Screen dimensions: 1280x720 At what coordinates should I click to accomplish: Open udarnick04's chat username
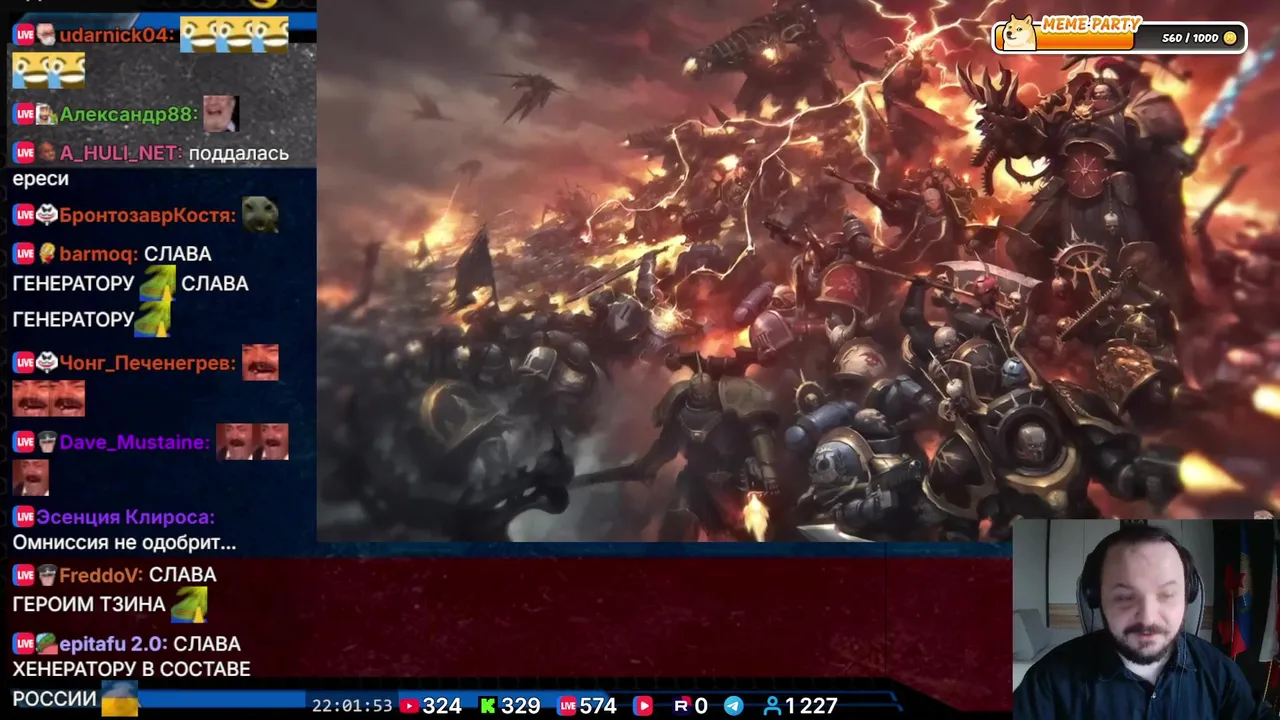click(117, 35)
